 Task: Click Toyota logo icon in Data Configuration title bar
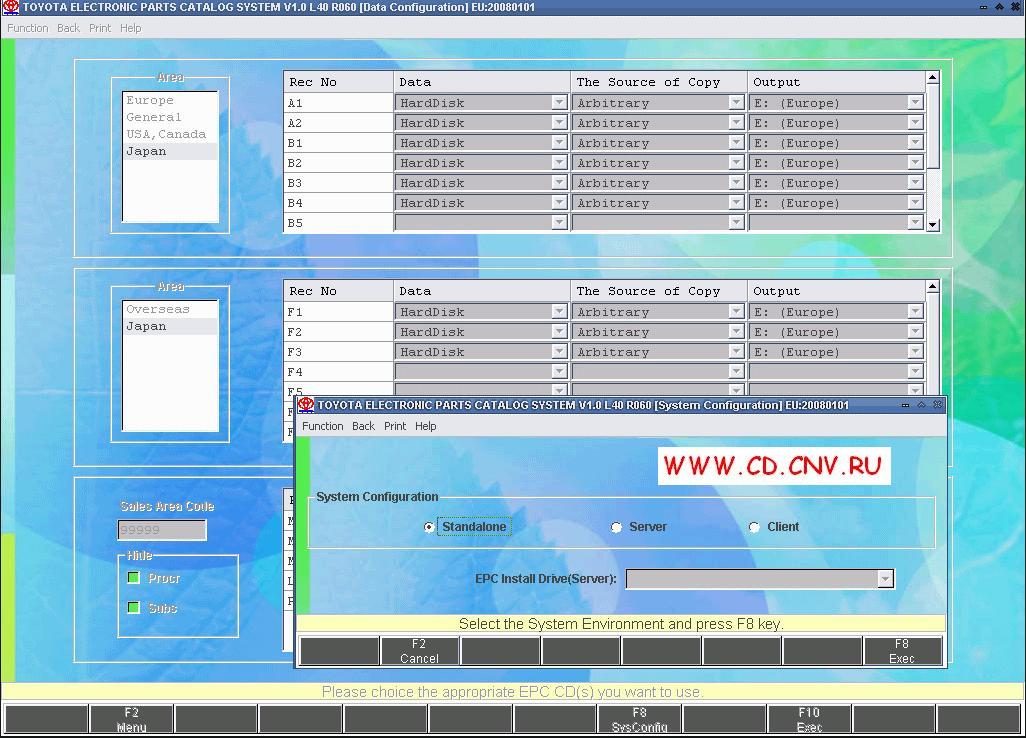11,7
